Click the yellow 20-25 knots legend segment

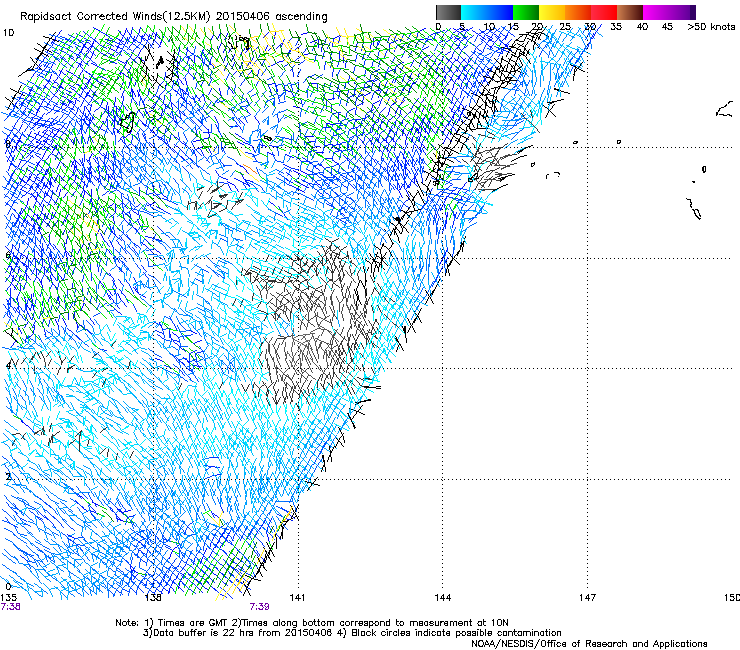[x=552, y=12]
